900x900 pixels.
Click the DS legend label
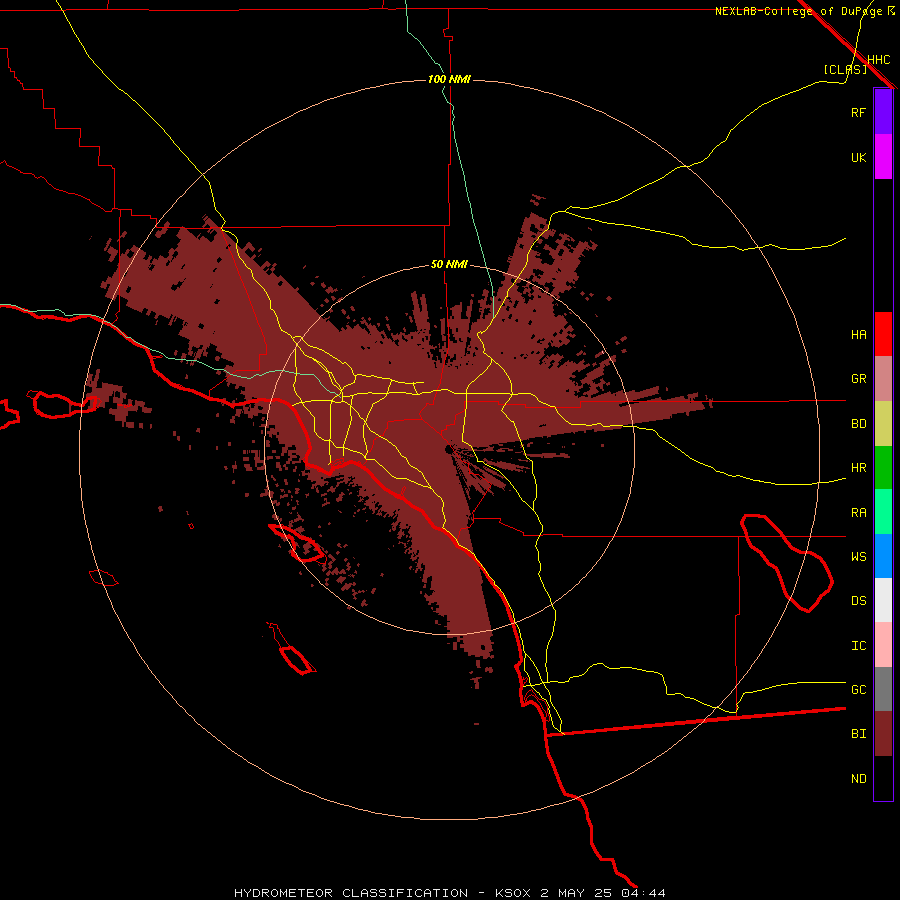coord(858,600)
